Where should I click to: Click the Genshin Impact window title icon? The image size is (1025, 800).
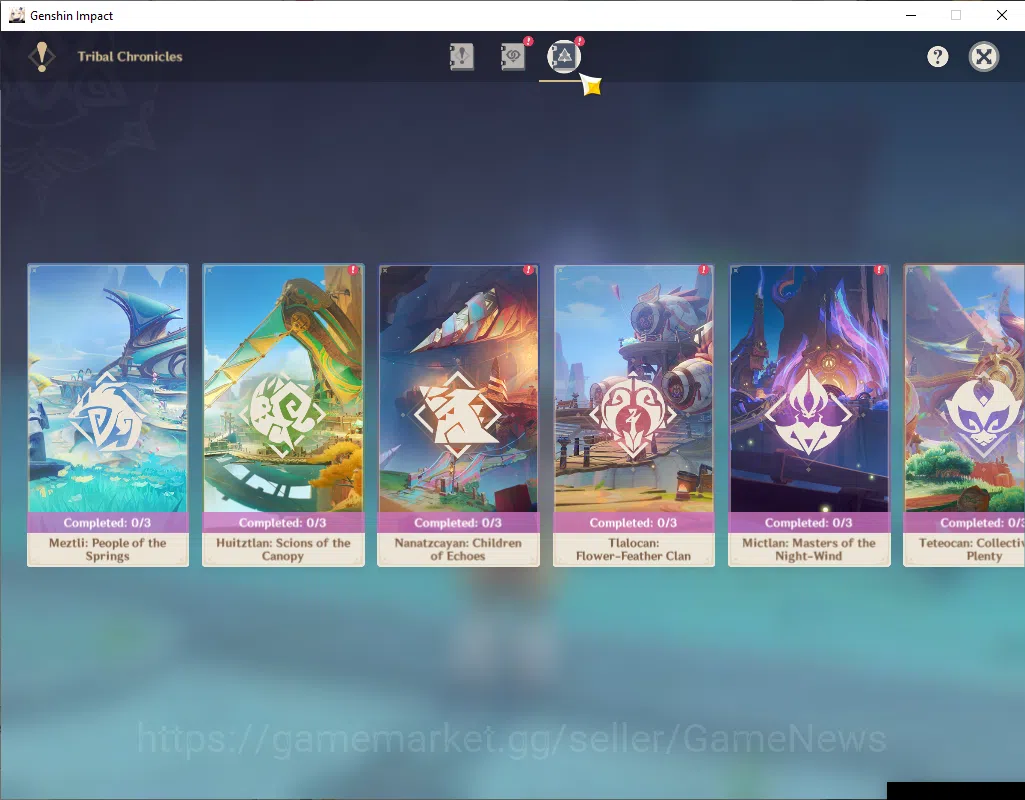[17, 15]
